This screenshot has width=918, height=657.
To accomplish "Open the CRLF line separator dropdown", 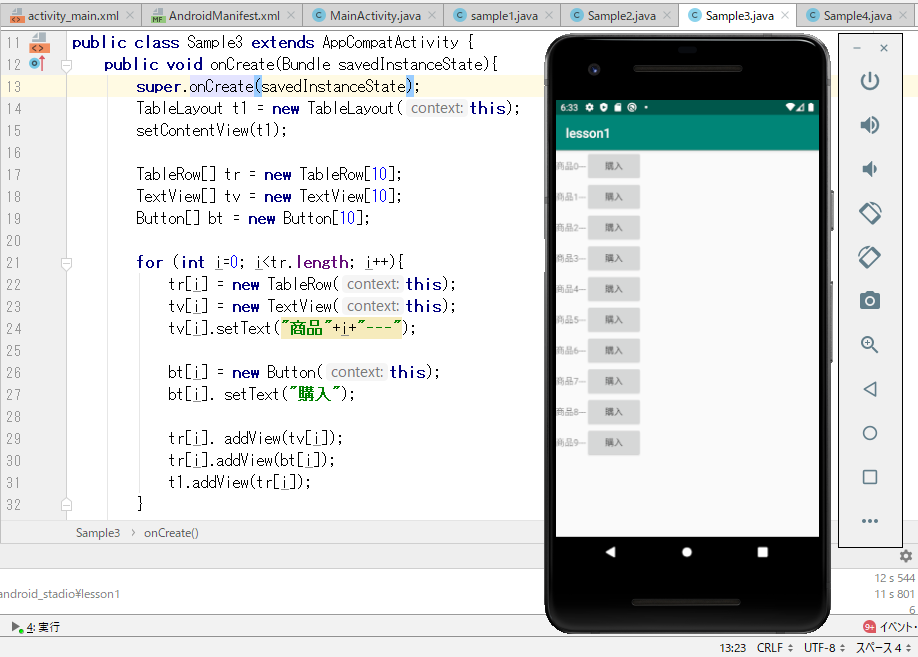I will (x=775, y=648).
